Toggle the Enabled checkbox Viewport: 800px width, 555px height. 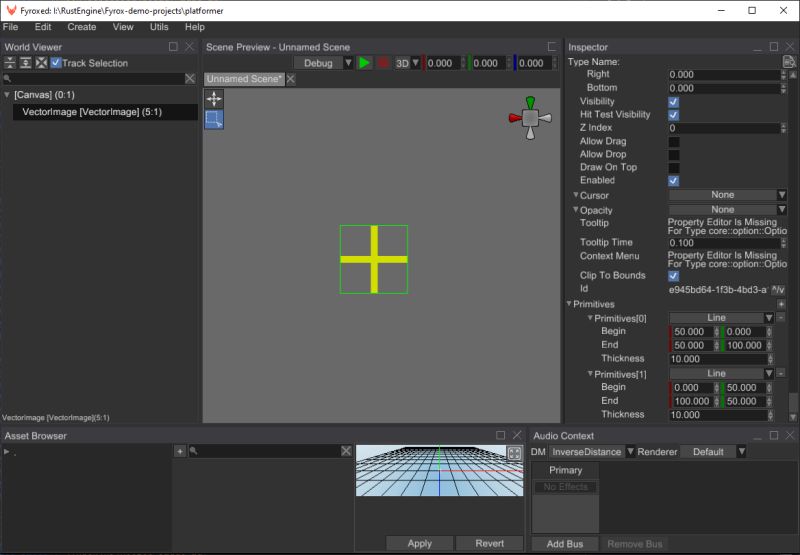coord(673,181)
